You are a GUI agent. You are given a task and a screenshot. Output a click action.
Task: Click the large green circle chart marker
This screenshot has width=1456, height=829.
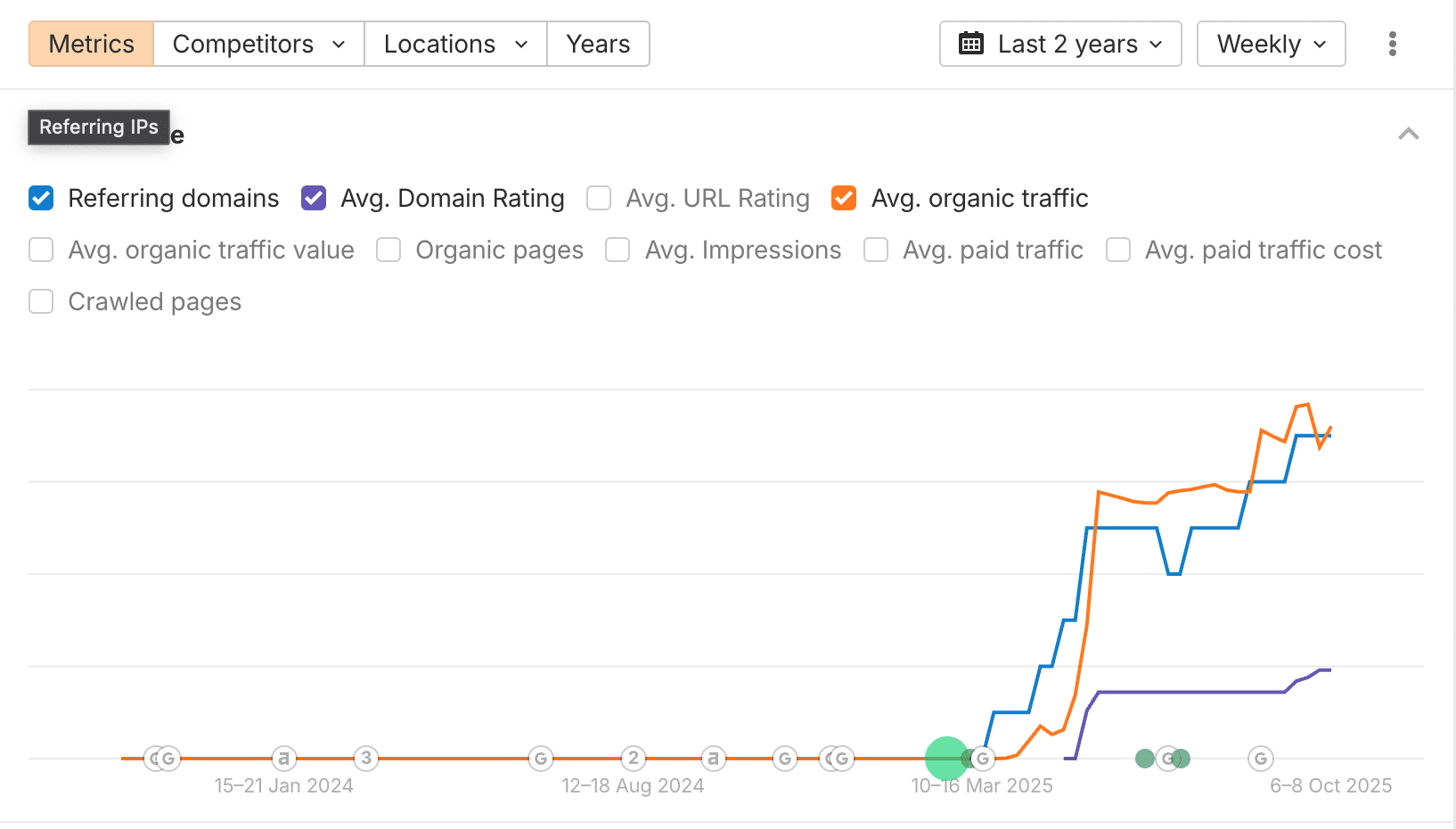(x=945, y=759)
